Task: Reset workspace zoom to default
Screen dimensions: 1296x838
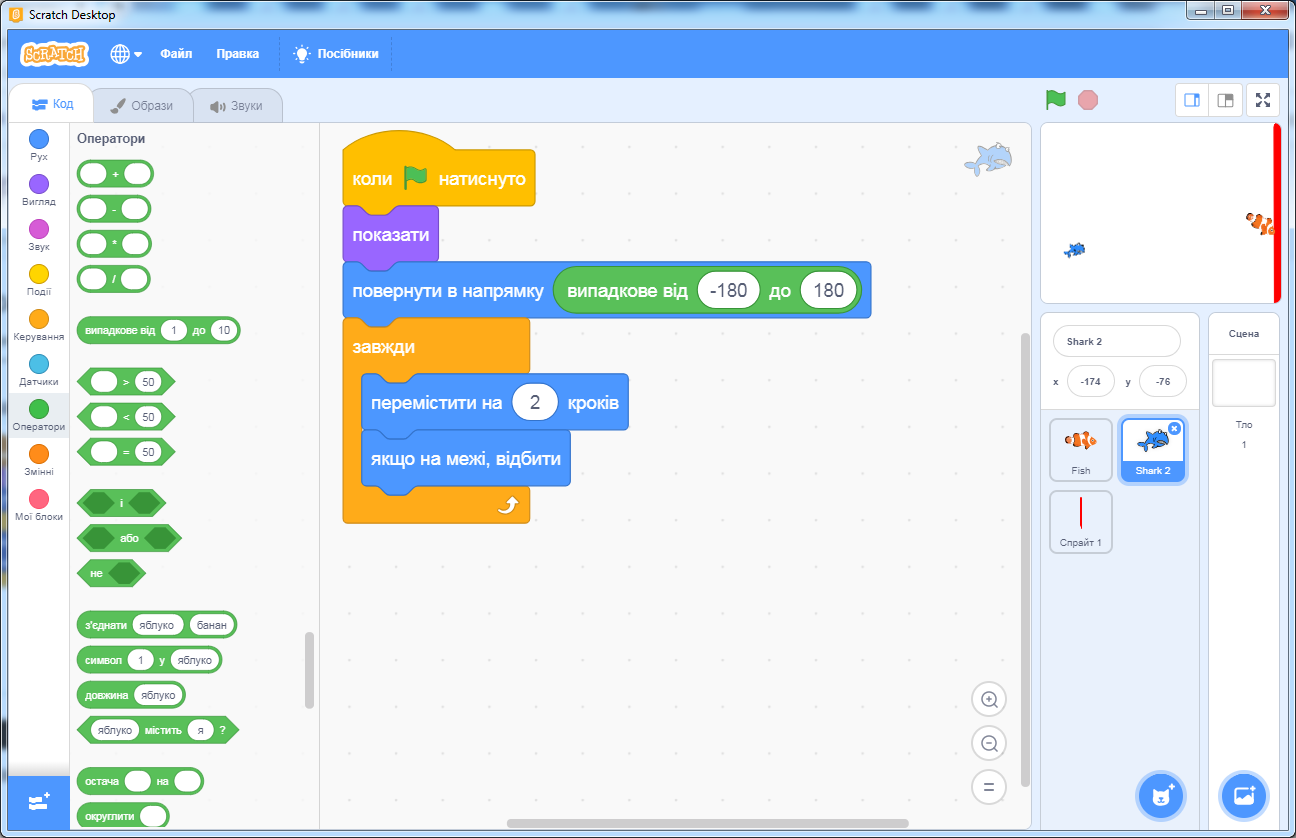Action: coord(989,787)
